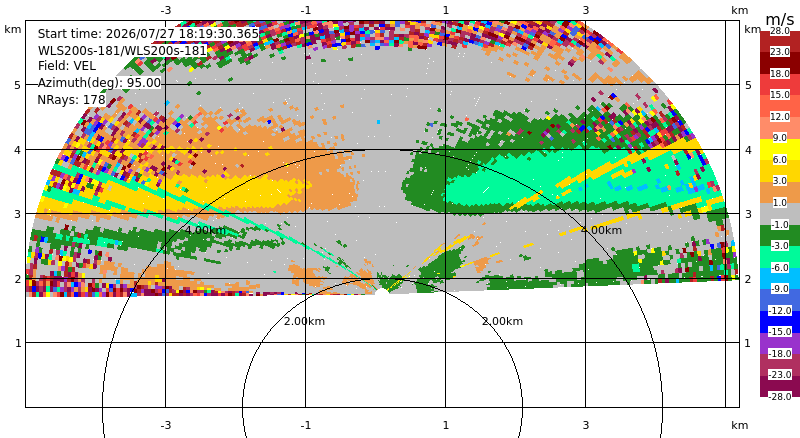Click the Field: VEL label
Viewport: 800px width, 438px height.
67,66
